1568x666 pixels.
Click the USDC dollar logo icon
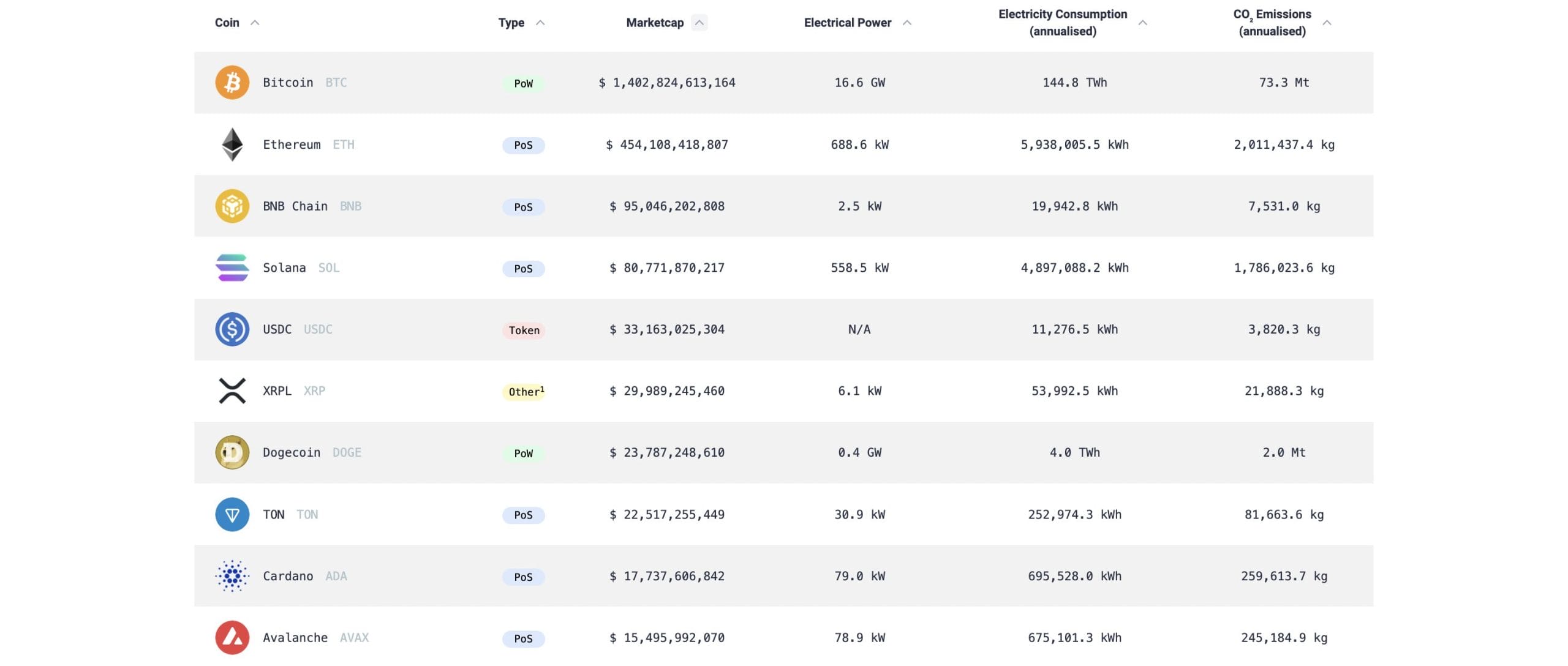click(x=232, y=329)
